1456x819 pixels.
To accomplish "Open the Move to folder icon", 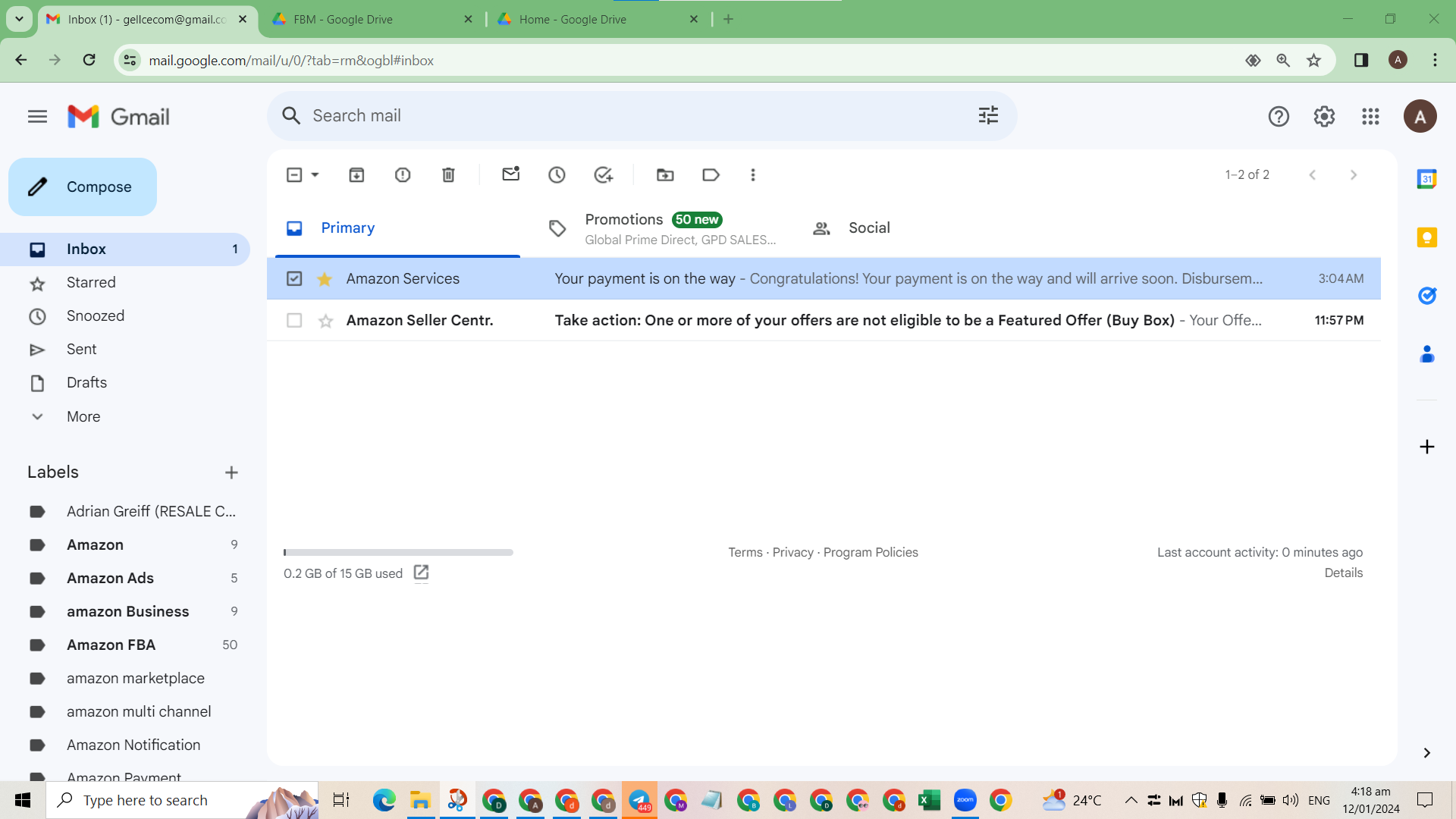I will (665, 175).
